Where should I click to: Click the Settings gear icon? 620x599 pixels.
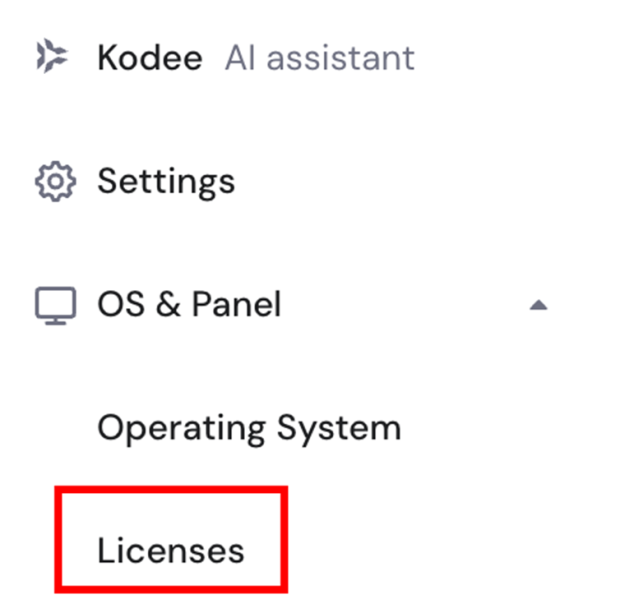tap(55, 182)
